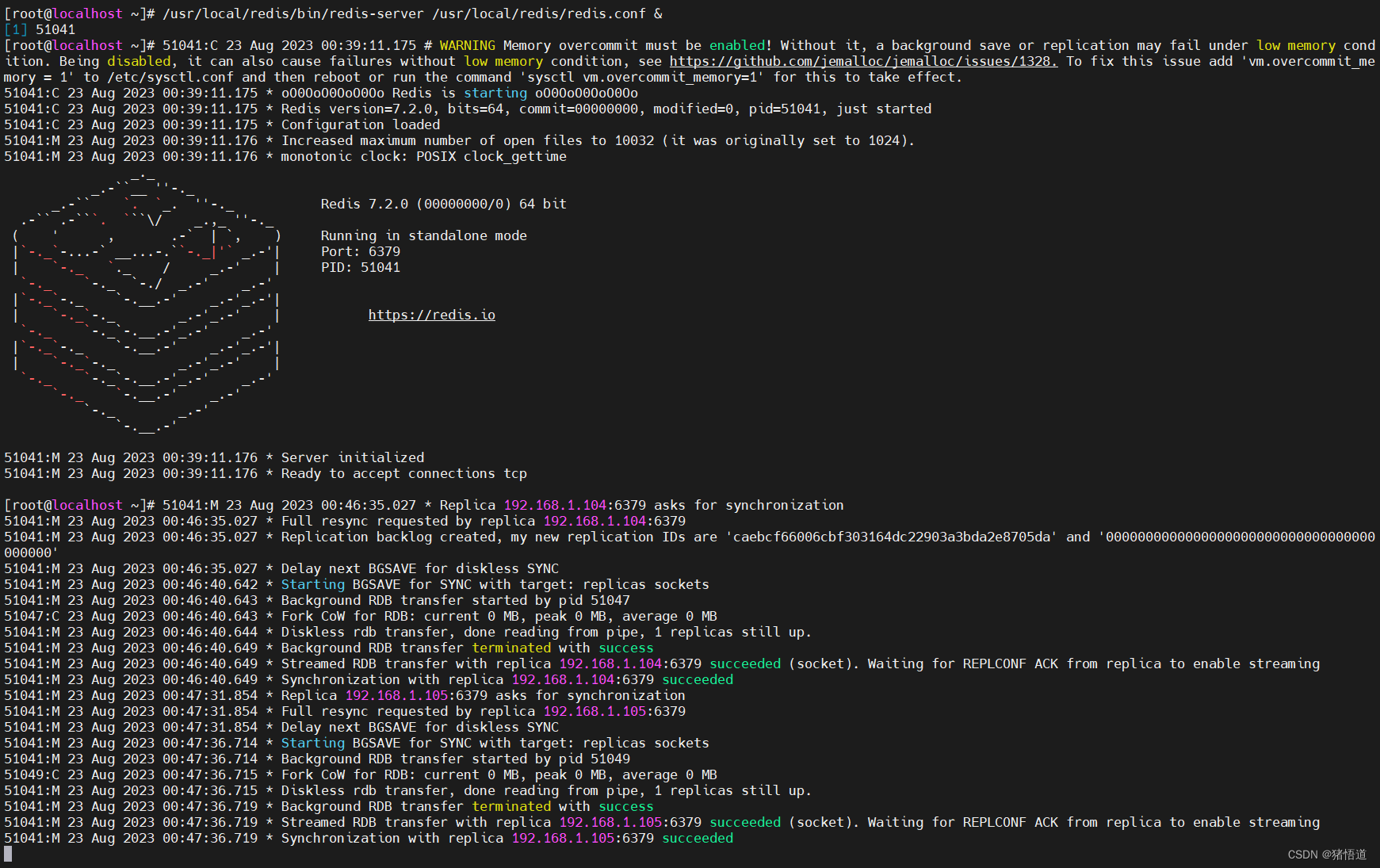Image resolution: width=1380 pixels, height=868 pixels.
Task: Click 'Starting BGSAVE for SYNC' line at 00:47:36.714
Action: tap(357, 743)
